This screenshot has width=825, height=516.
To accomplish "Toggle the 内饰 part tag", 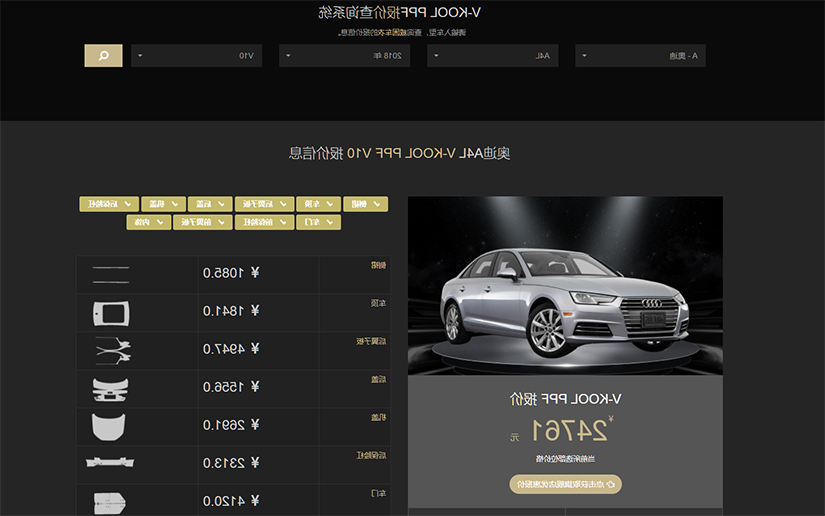I will (148, 222).
